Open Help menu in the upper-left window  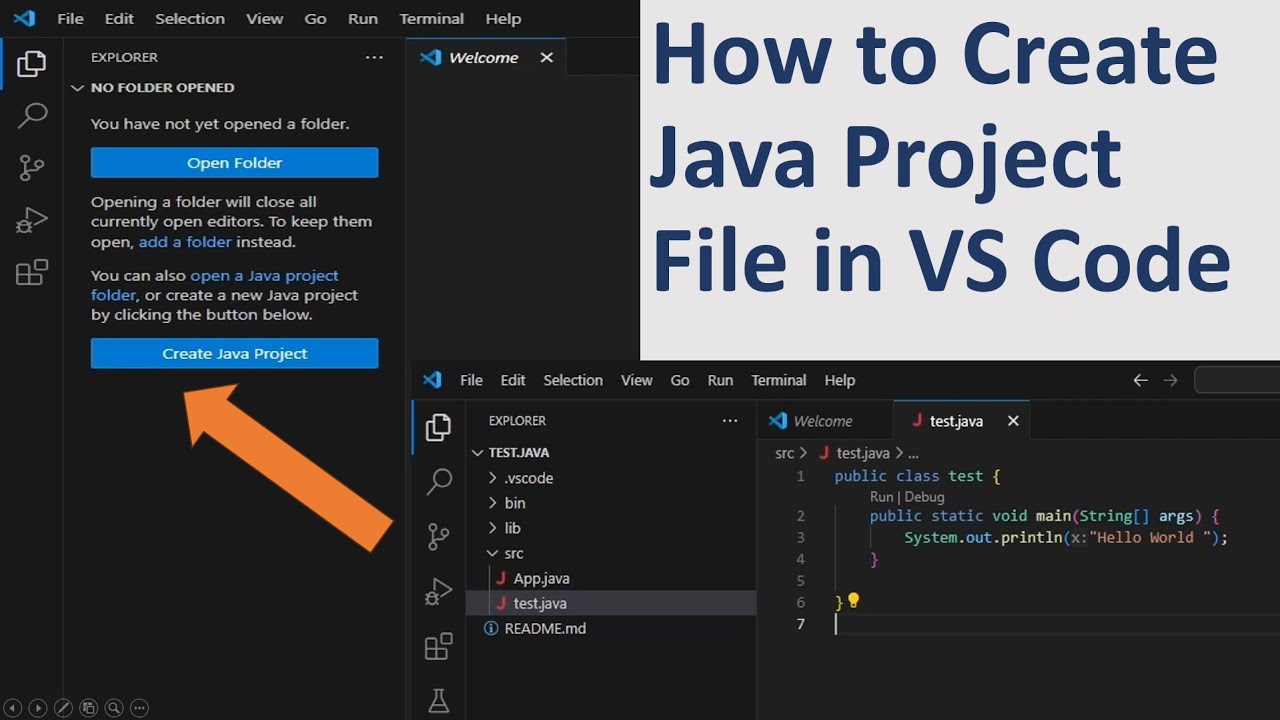pos(503,18)
